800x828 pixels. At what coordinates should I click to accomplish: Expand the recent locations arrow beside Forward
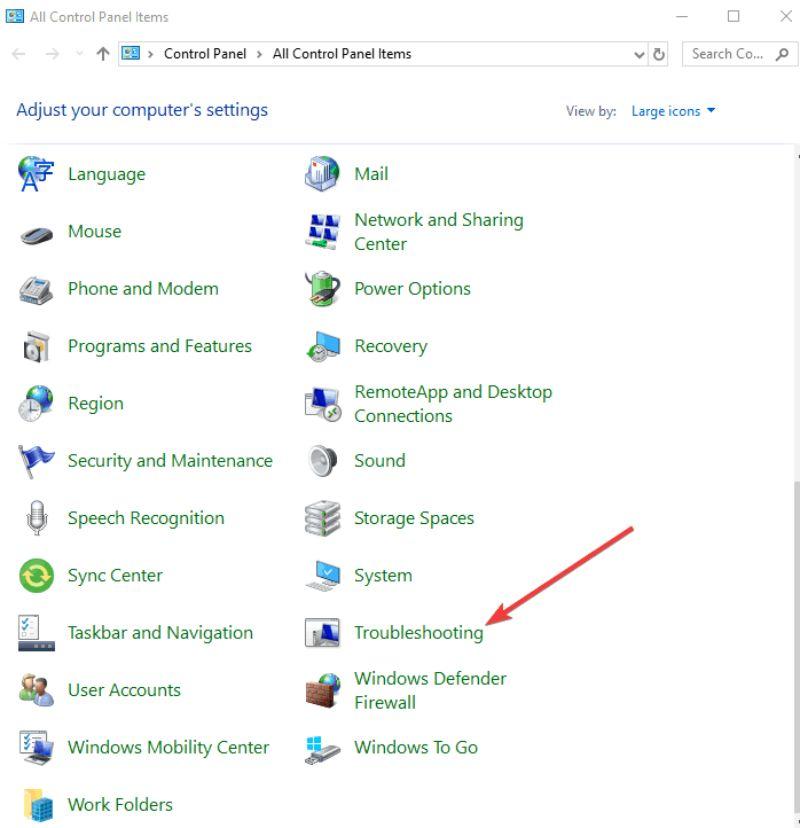click(79, 54)
